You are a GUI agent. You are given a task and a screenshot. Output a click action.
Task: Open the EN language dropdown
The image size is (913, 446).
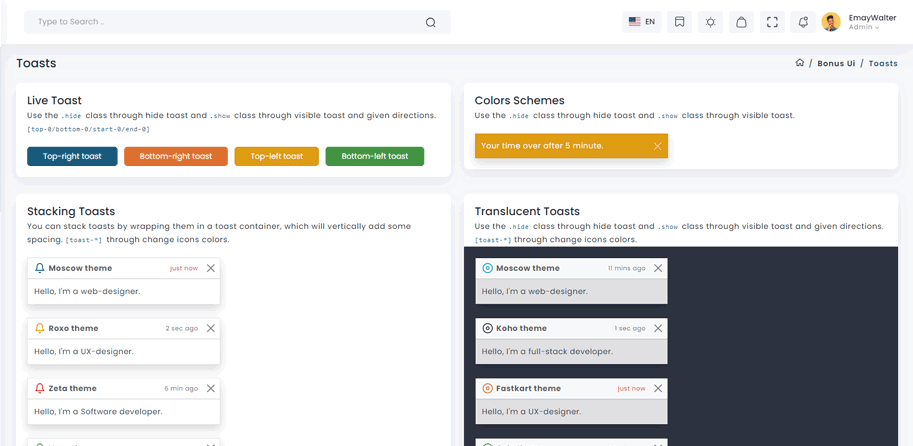tap(641, 22)
